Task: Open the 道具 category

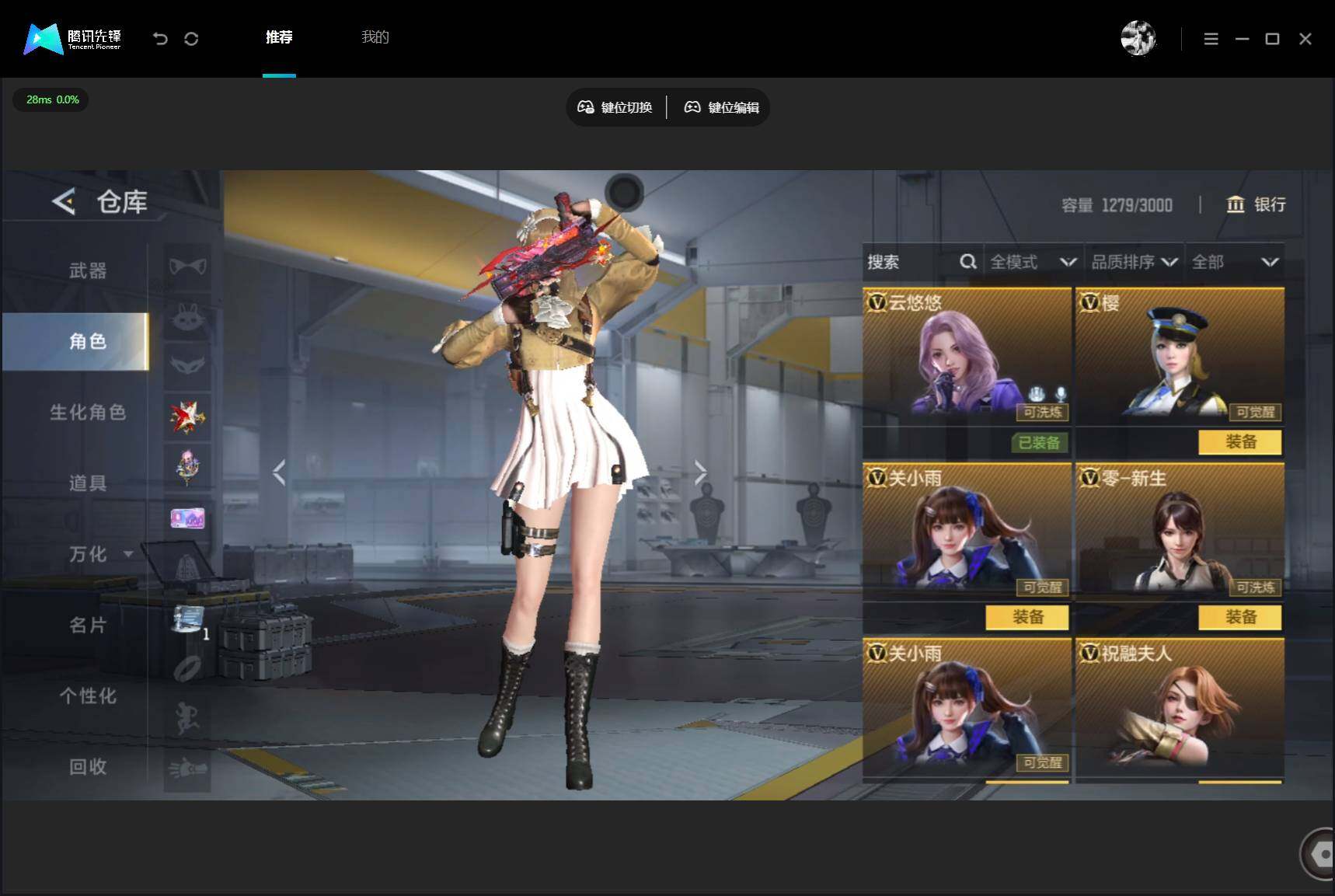Action: coord(87,483)
